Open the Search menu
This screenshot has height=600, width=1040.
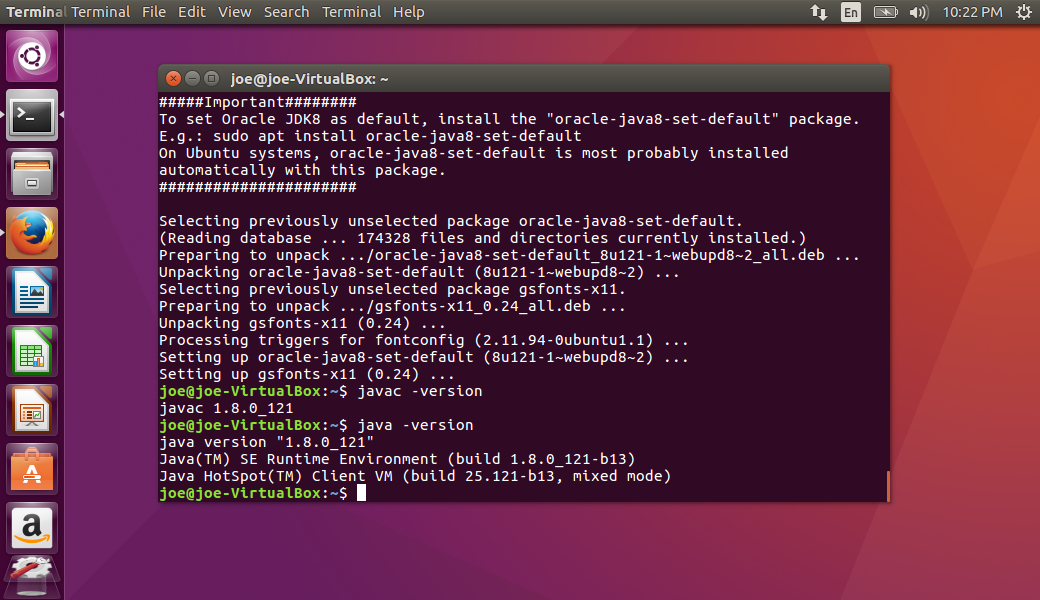[287, 12]
